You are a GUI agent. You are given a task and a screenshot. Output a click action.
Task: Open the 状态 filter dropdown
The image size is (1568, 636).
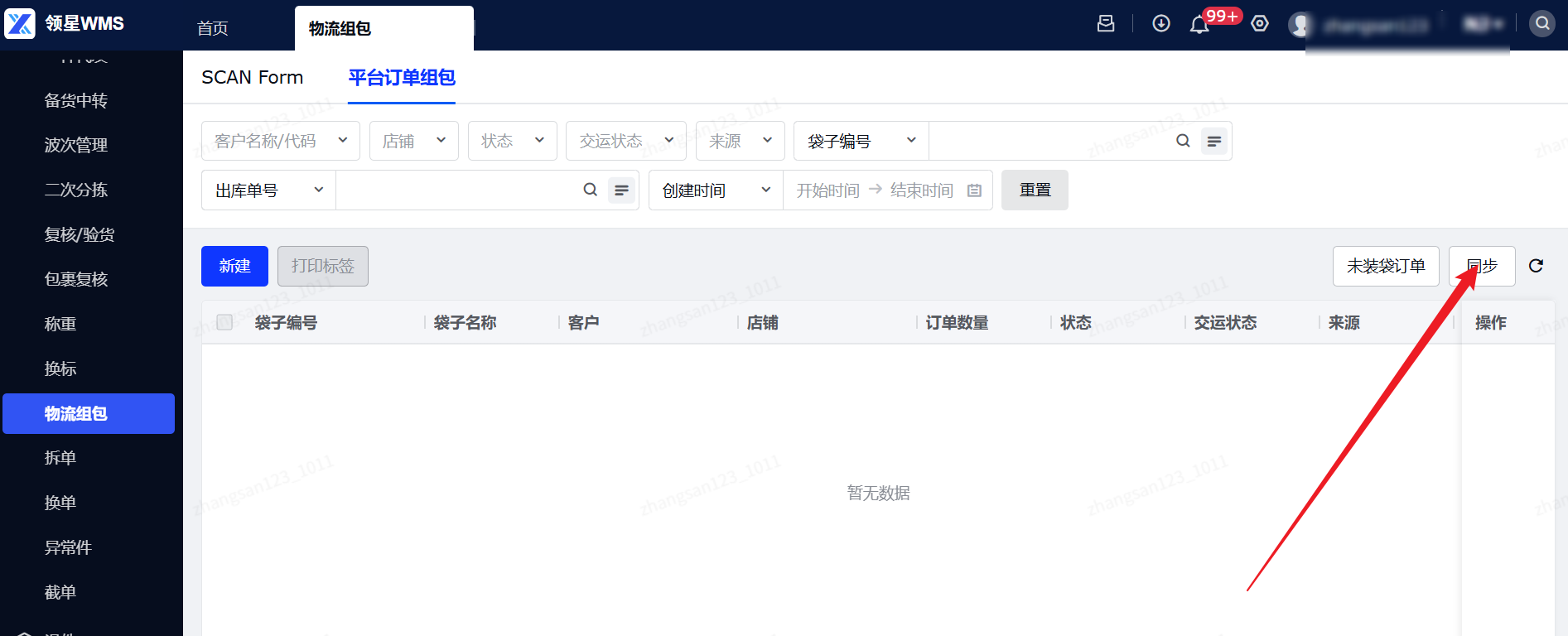[x=513, y=141]
